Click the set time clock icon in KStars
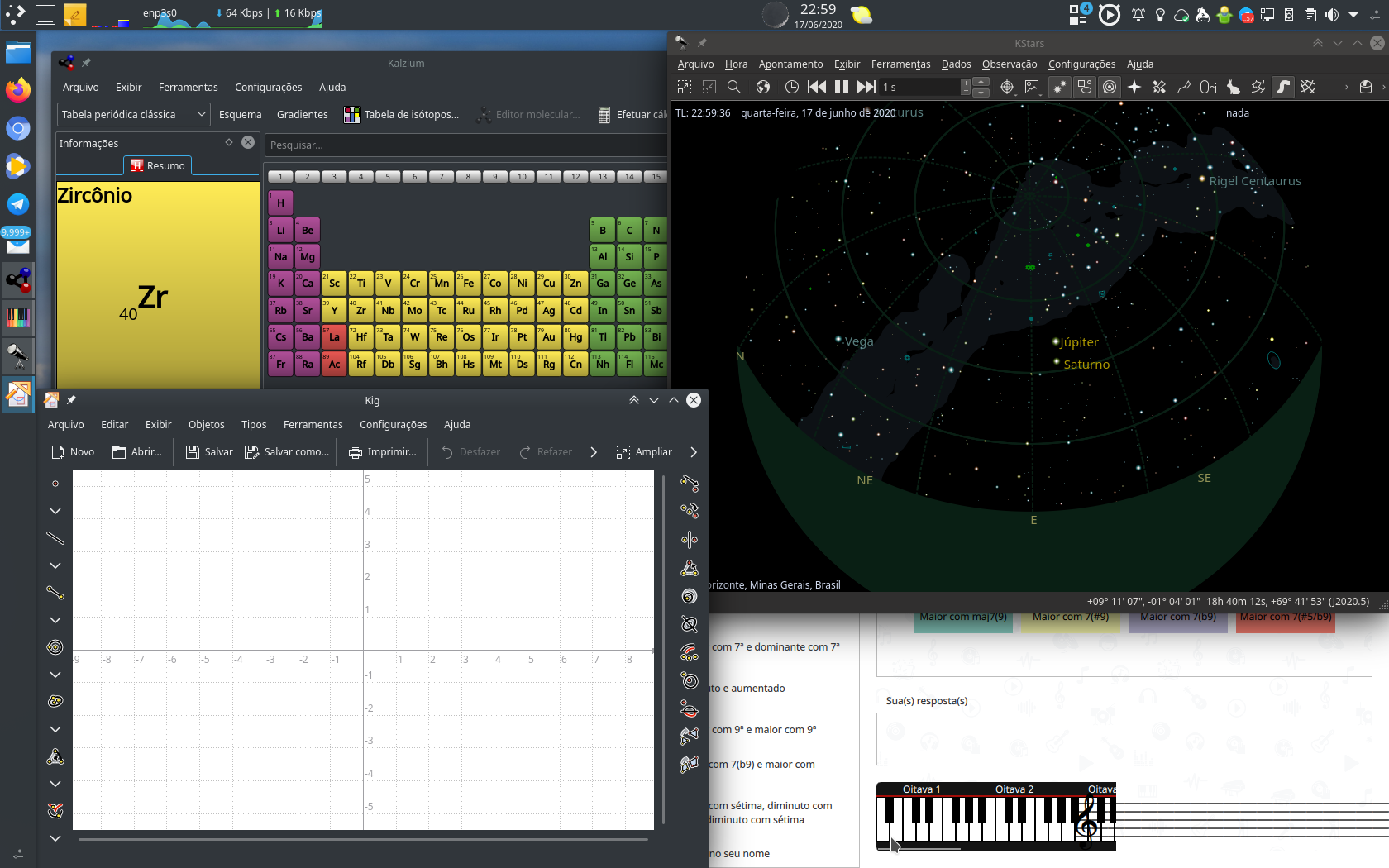Image resolution: width=1389 pixels, height=868 pixels. [x=791, y=87]
